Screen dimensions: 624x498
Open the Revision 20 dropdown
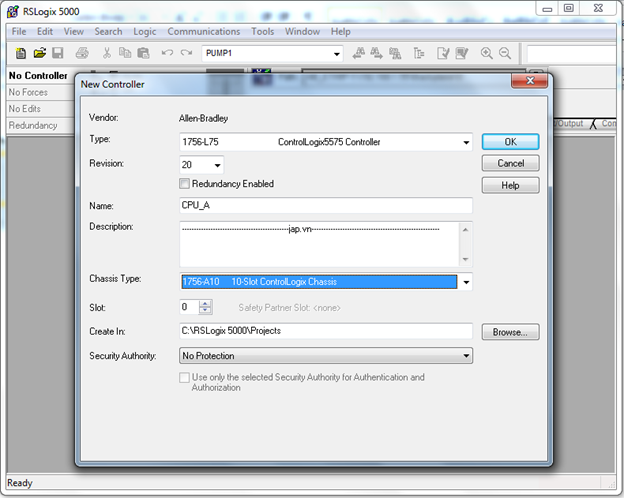tap(217, 165)
